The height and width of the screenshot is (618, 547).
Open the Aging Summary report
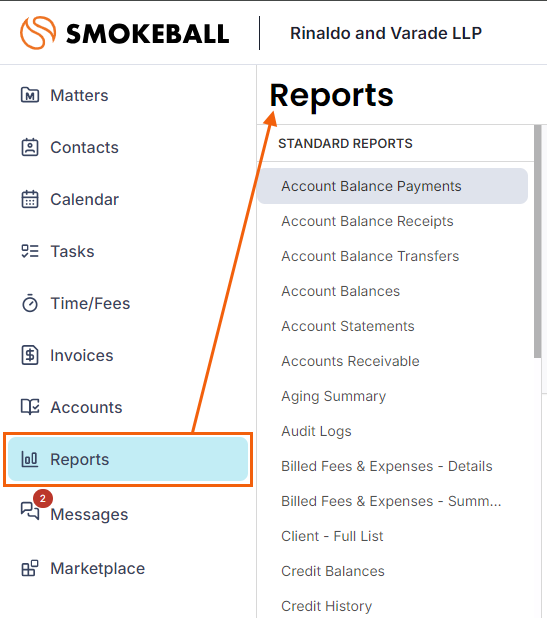pos(334,396)
